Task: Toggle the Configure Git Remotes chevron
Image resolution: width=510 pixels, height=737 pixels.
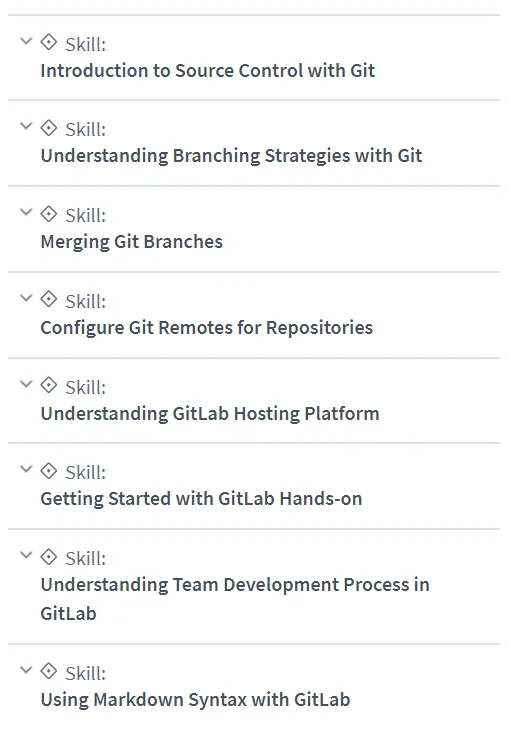Action: pyautogui.click(x=26, y=298)
